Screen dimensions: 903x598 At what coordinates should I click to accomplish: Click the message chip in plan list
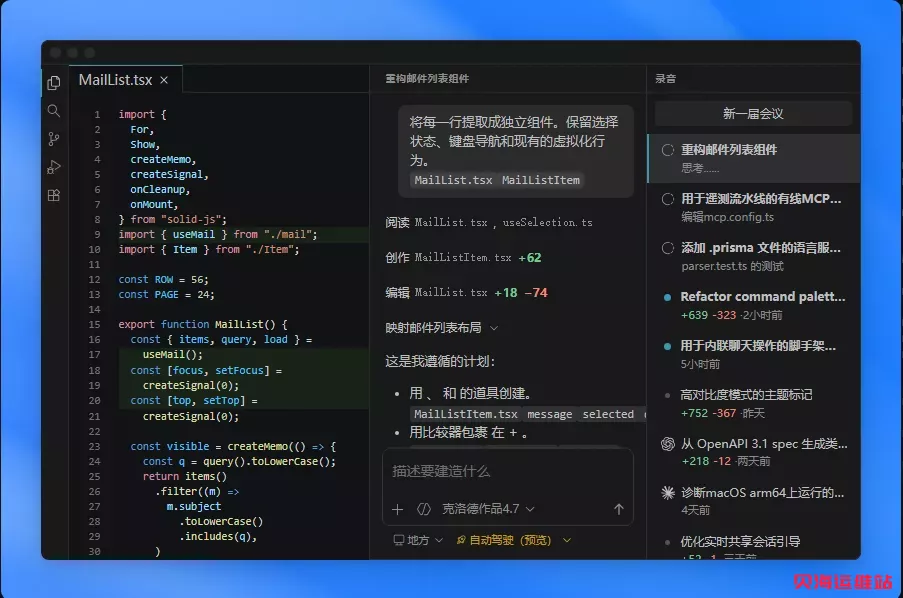point(549,414)
